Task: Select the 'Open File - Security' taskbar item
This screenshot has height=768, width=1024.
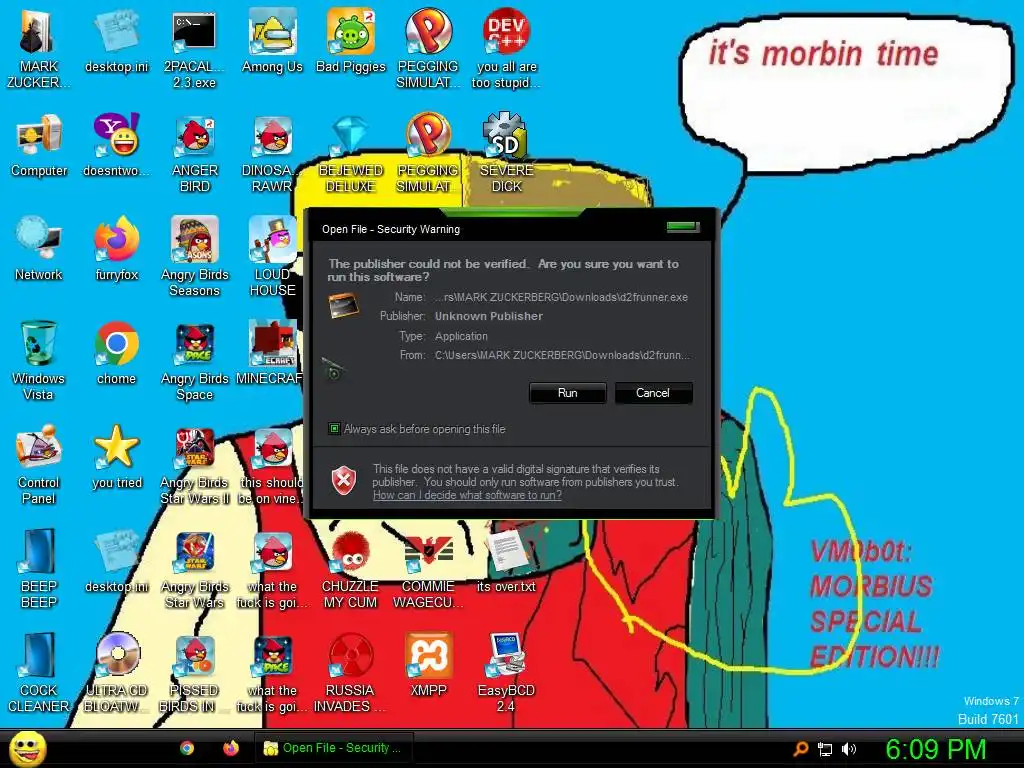Action: pos(334,748)
